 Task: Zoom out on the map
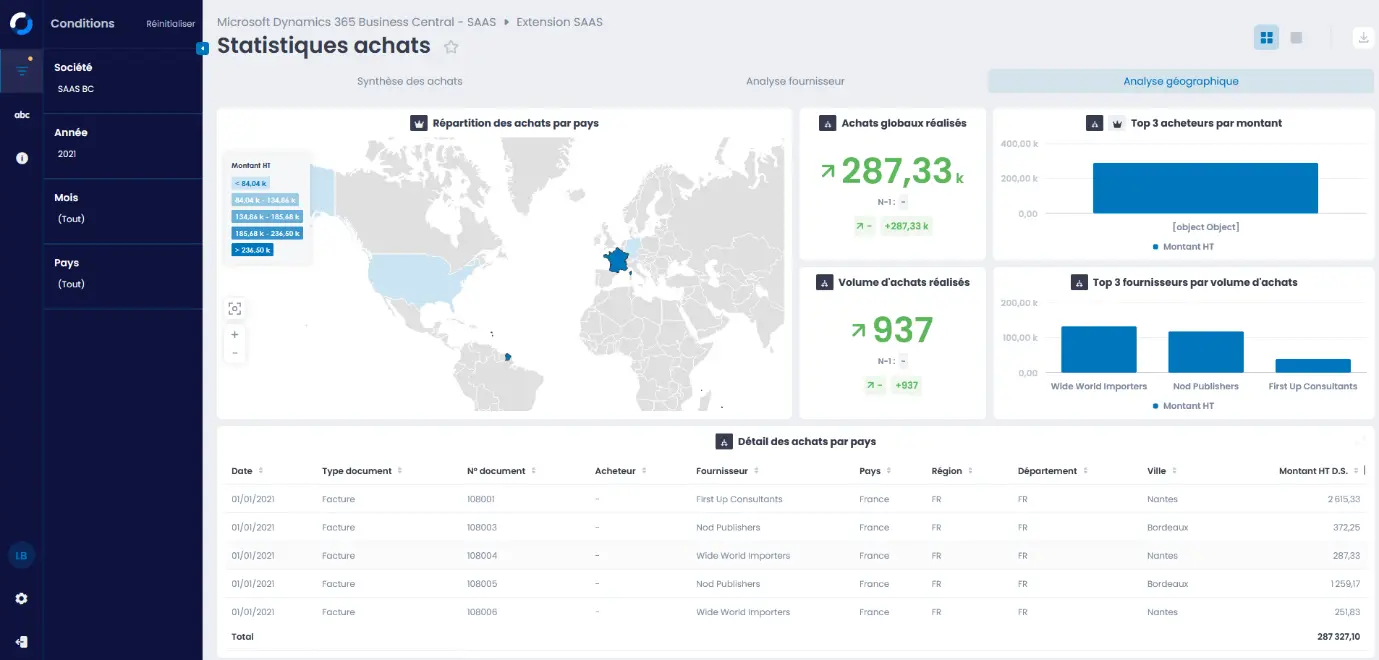click(235, 353)
